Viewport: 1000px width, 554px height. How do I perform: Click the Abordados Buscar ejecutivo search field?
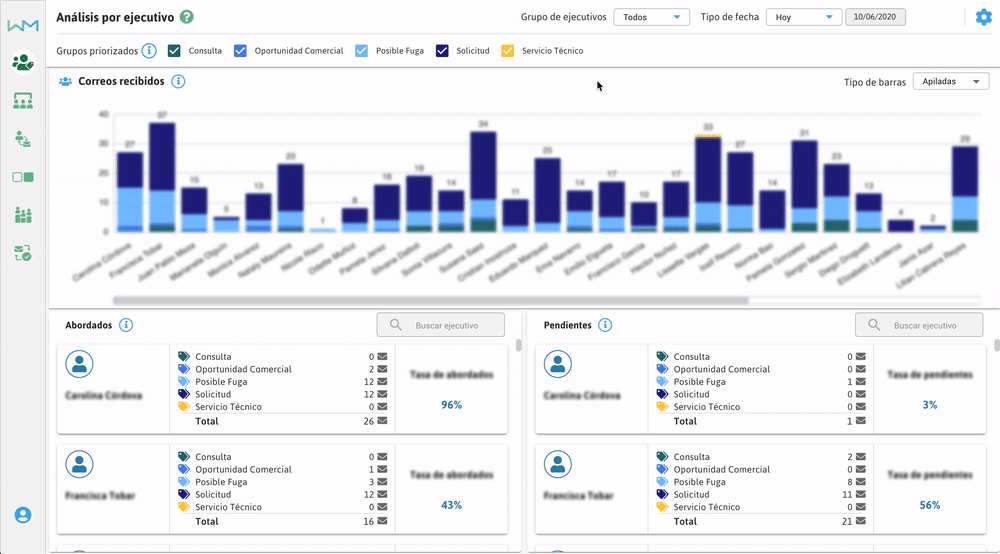(441, 325)
